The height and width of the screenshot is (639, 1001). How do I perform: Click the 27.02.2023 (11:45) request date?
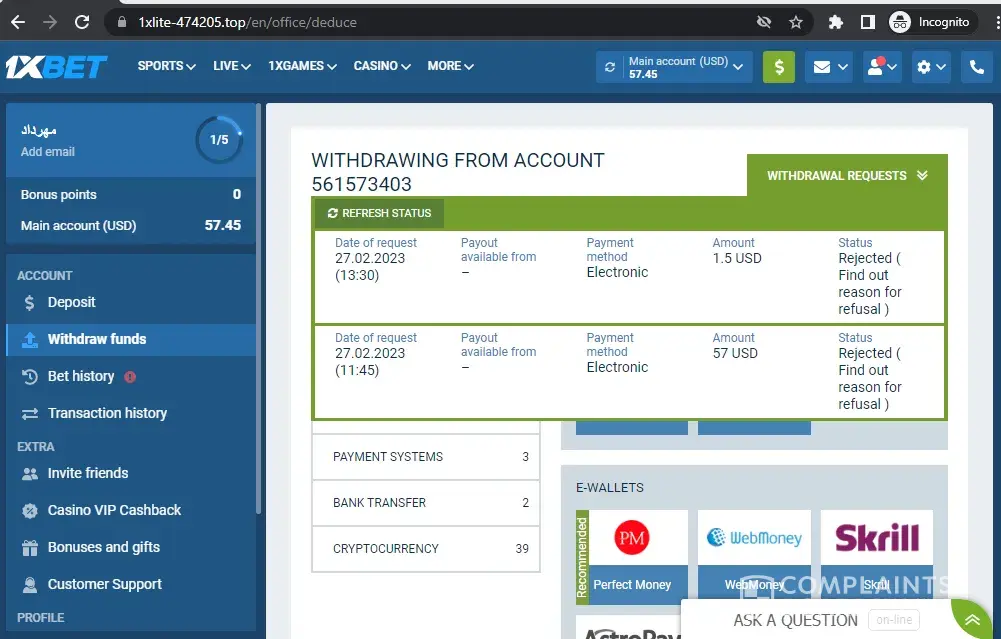tap(370, 362)
